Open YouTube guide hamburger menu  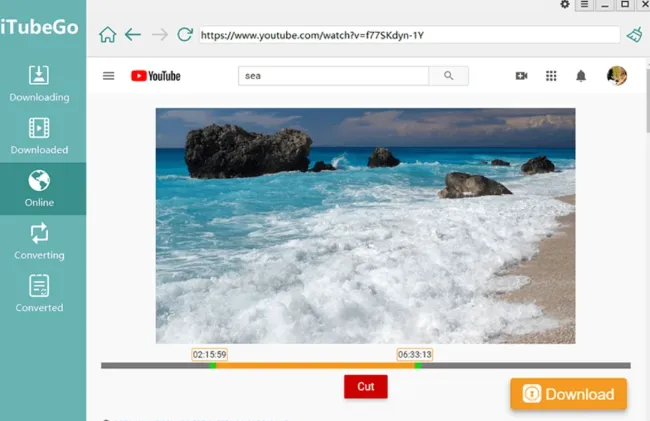tap(109, 76)
